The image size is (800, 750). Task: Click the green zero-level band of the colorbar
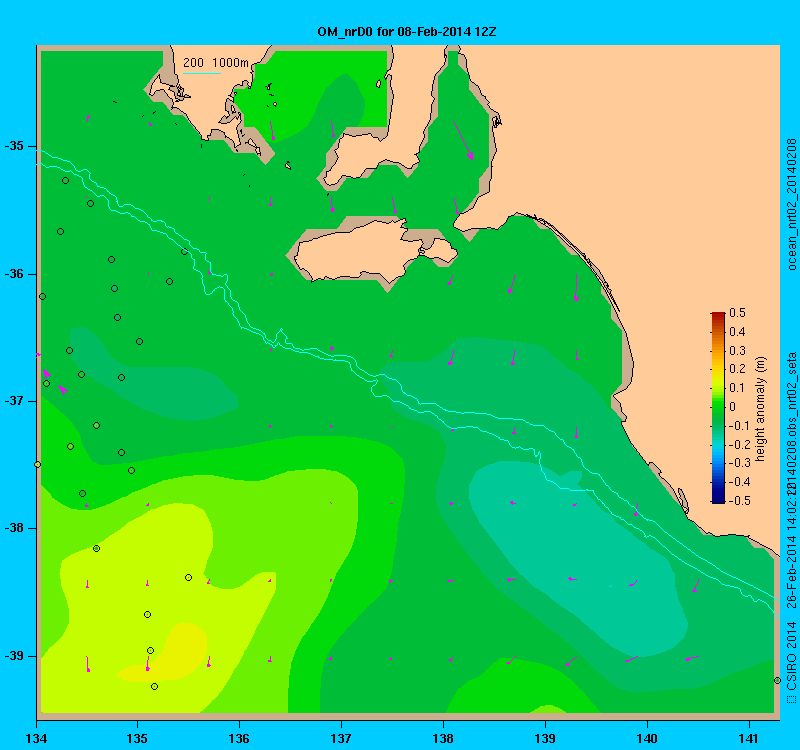tap(718, 407)
